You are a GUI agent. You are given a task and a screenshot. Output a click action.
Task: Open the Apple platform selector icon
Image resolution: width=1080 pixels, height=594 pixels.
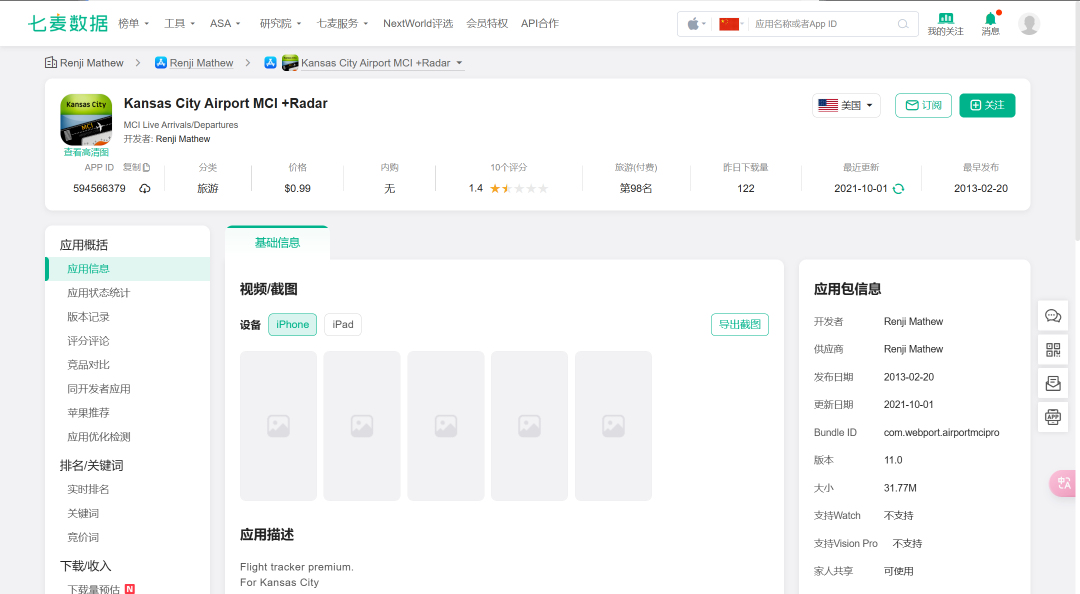(x=696, y=24)
